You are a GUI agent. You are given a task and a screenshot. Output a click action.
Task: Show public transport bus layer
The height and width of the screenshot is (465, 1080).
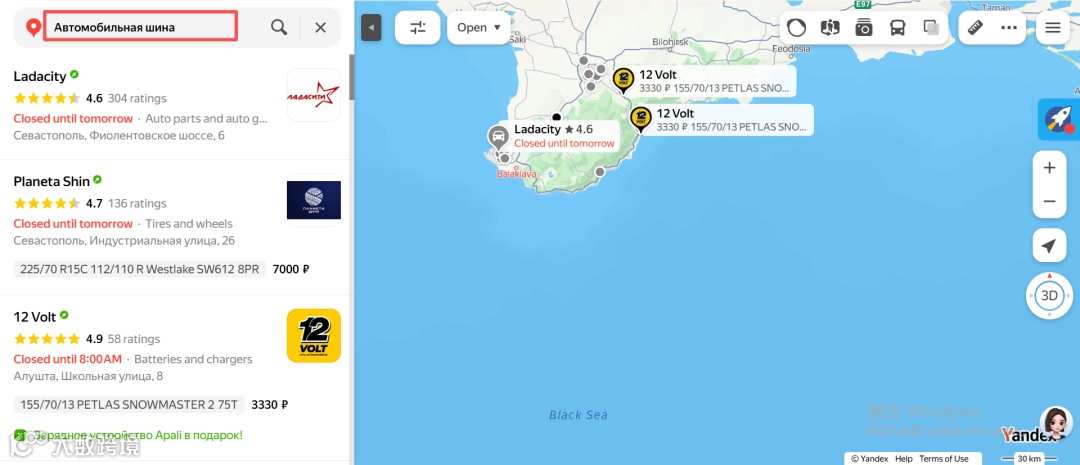[x=897, y=28]
